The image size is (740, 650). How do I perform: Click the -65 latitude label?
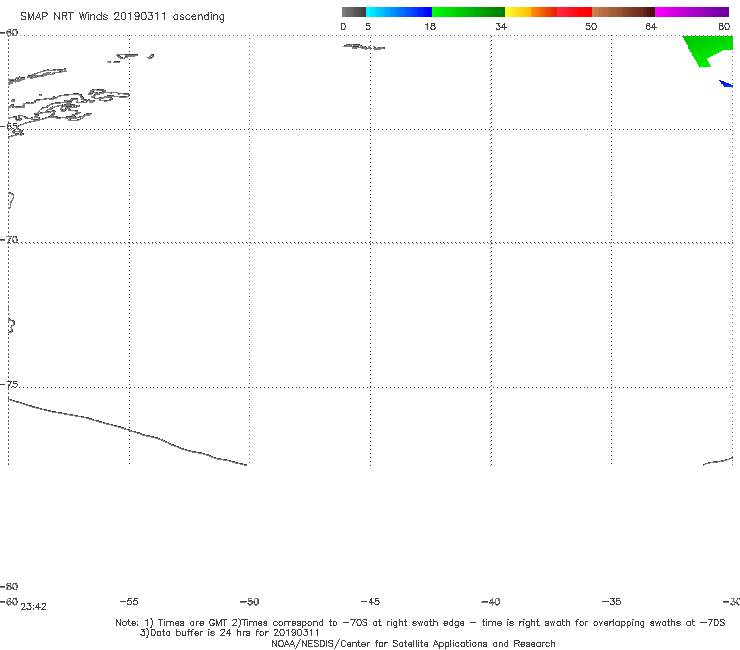tap(9, 127)
